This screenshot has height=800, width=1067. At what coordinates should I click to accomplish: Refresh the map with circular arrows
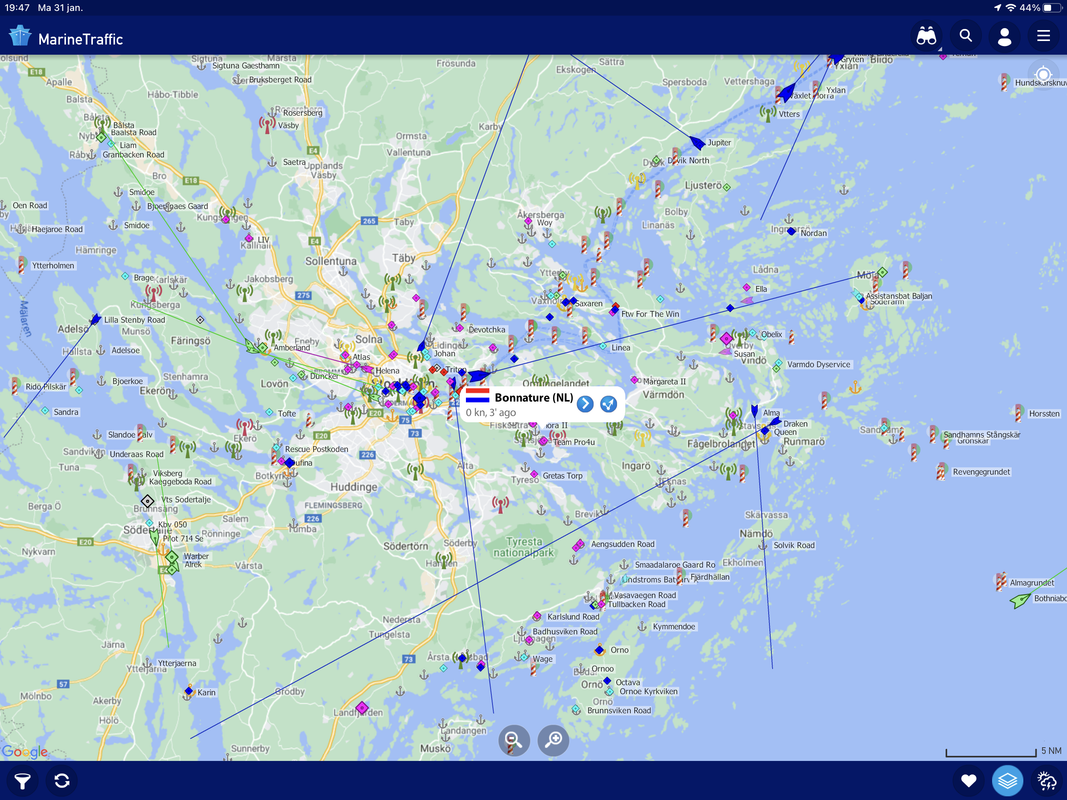coord(62,781)
